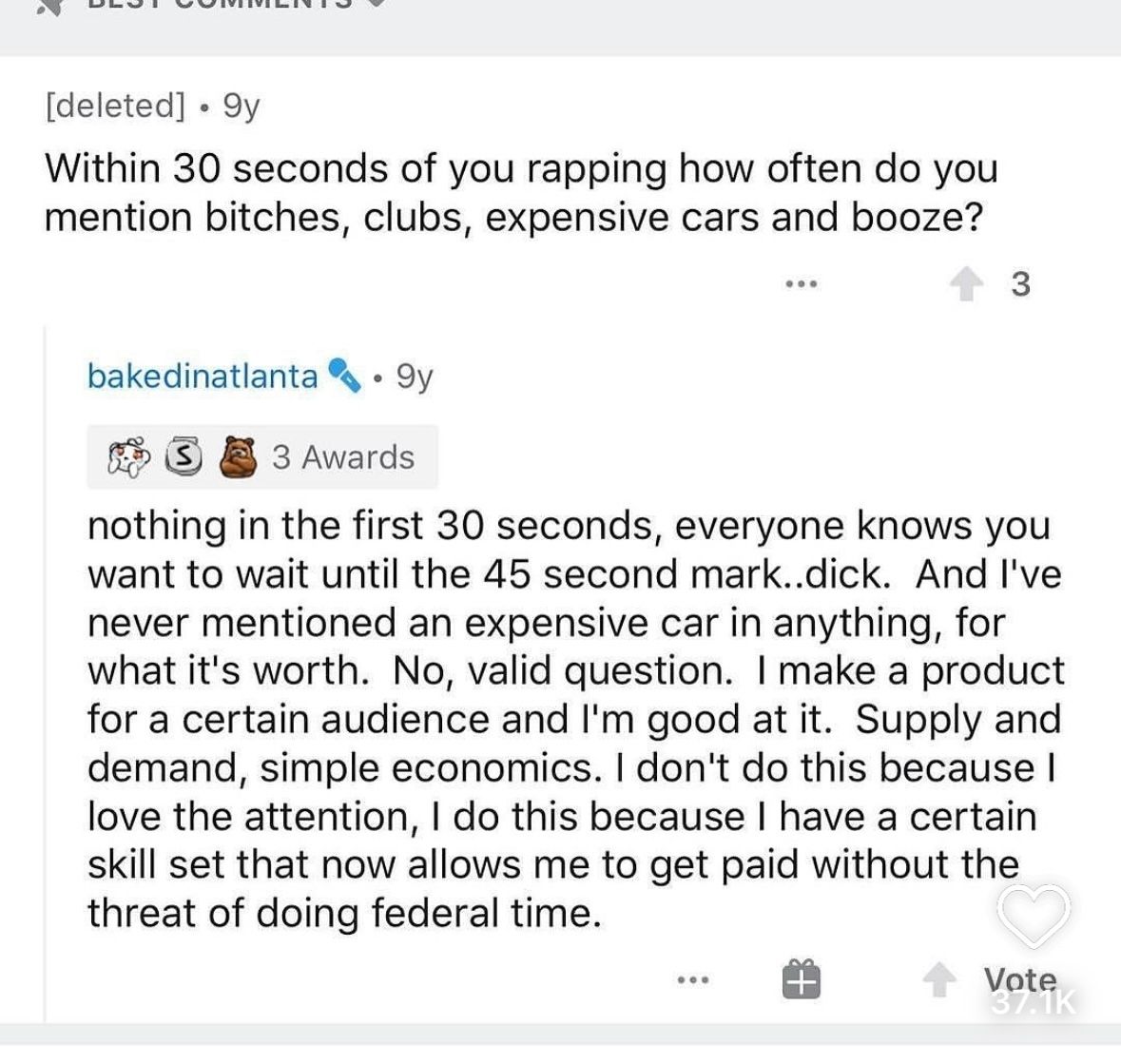Click the Vote label on the reply

coord(1019,979)
